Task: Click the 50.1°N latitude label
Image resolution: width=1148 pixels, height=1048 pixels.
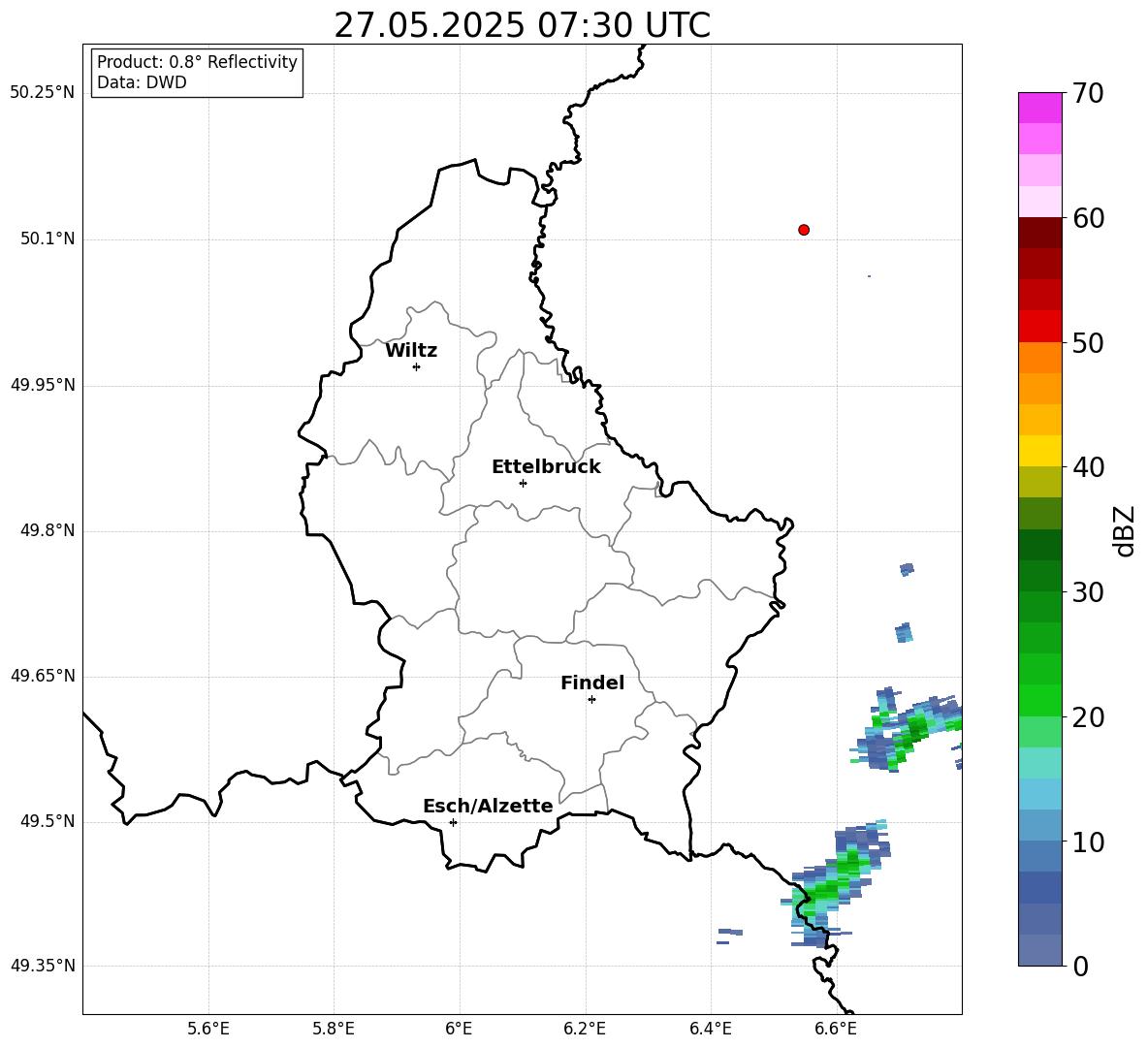Action: pyautogui.click(x=48, y=238)
